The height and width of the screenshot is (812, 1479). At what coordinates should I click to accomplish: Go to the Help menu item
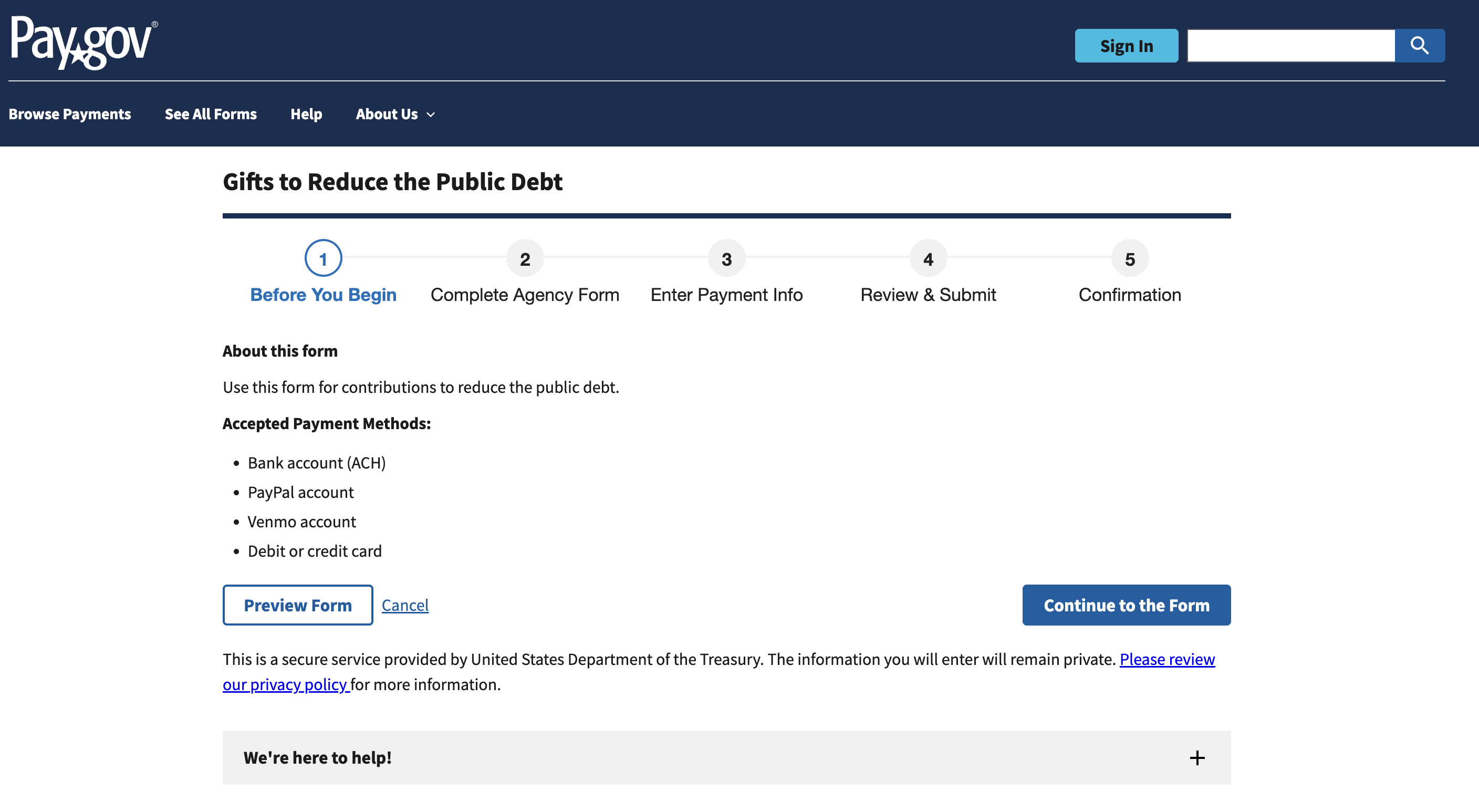(x=306, y=114)
